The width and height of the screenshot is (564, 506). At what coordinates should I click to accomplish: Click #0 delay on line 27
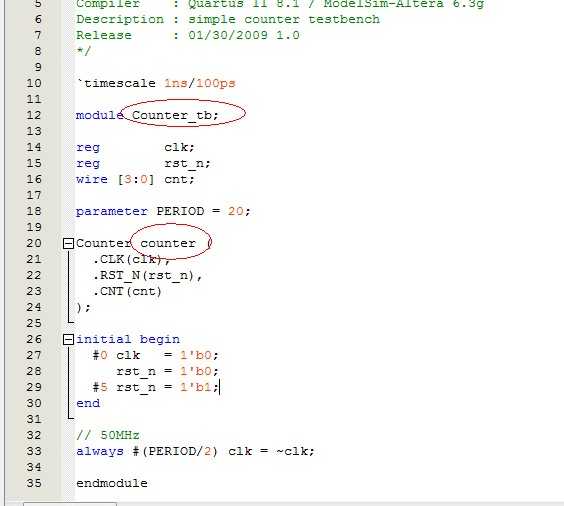click(x=100, y=355)
